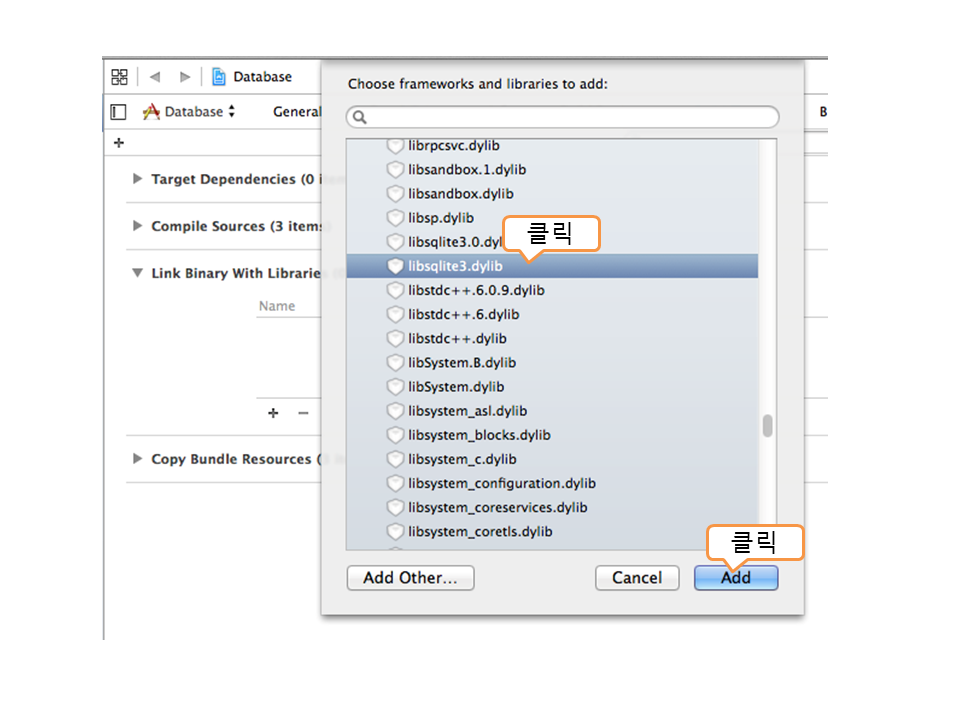Screen dimensions: 960x720
Task: Toggle the targets list sidebar icon
Action: pos(118,112)
